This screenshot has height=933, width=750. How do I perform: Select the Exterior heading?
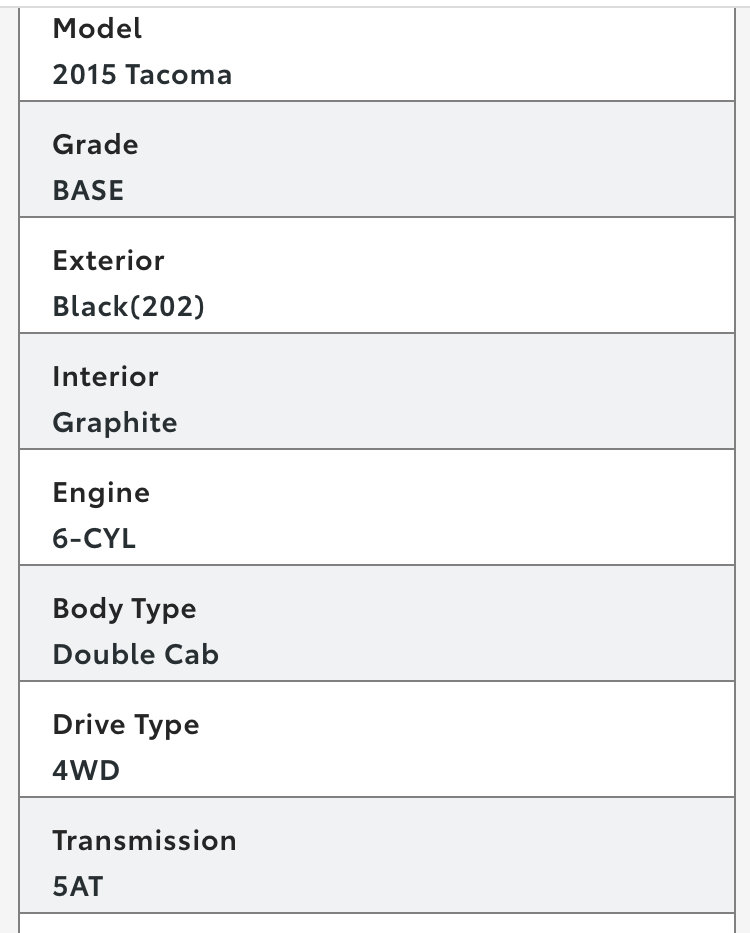pyautogui.click(x=108, y=261)
